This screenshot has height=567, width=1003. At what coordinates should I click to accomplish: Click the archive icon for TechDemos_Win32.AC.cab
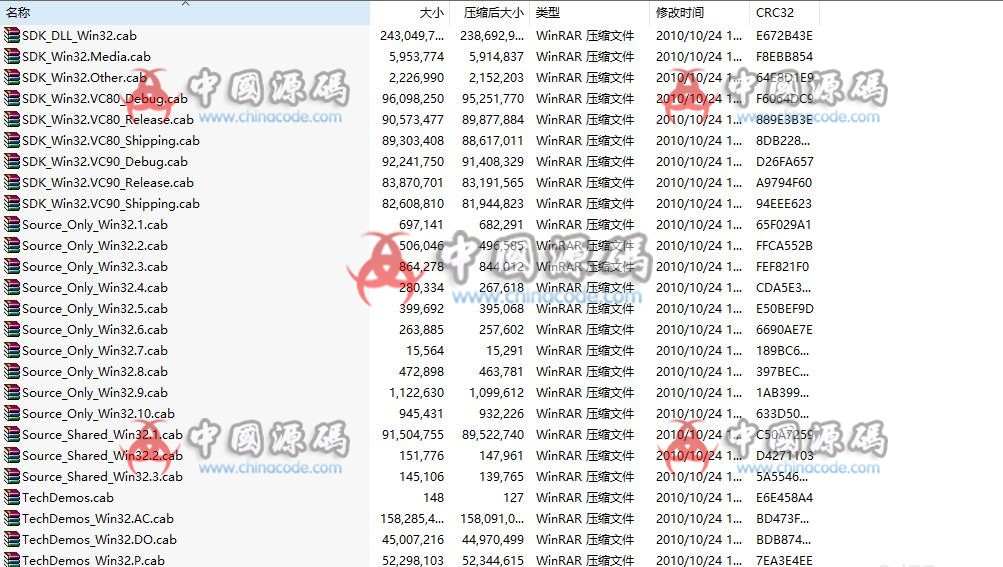click(x=12, y=518)
